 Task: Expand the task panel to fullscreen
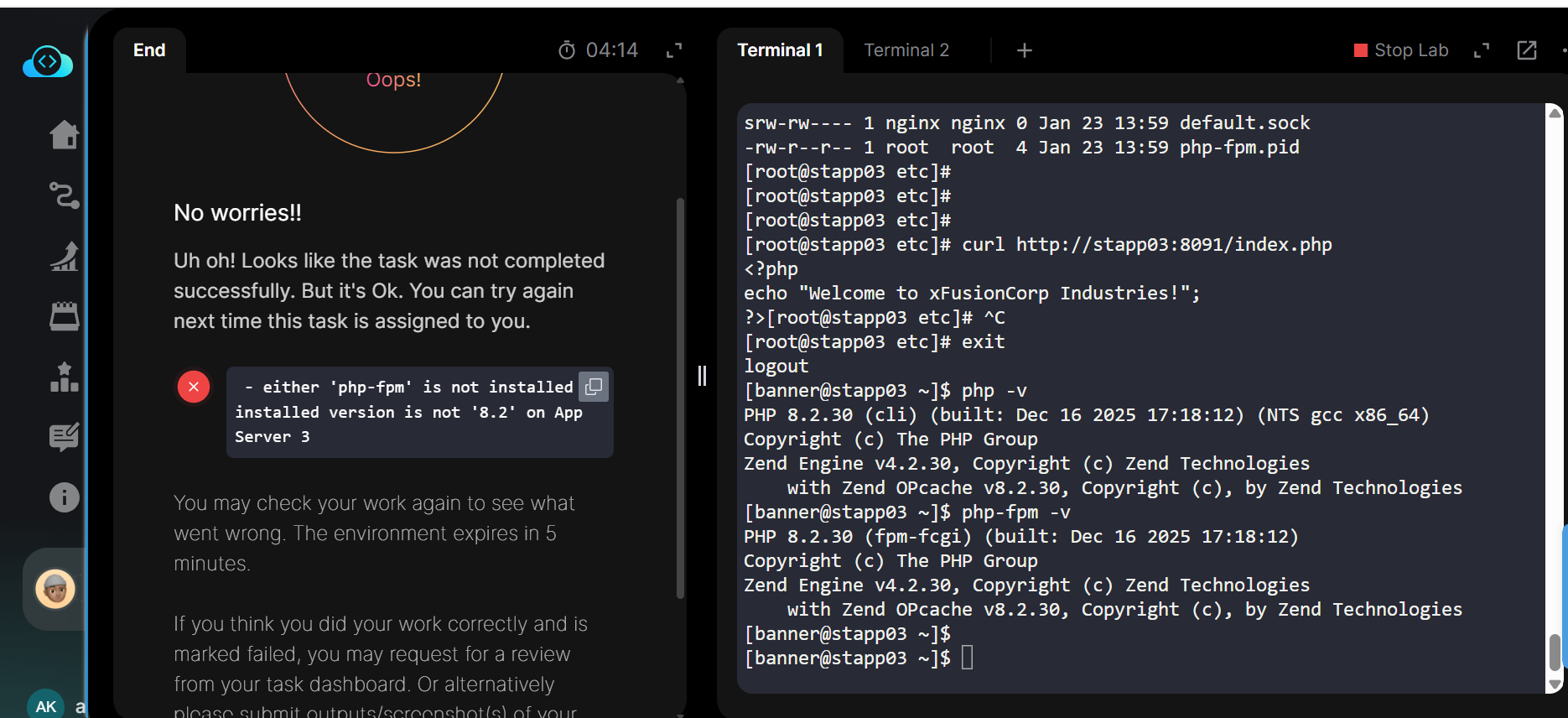coord(674,50)
